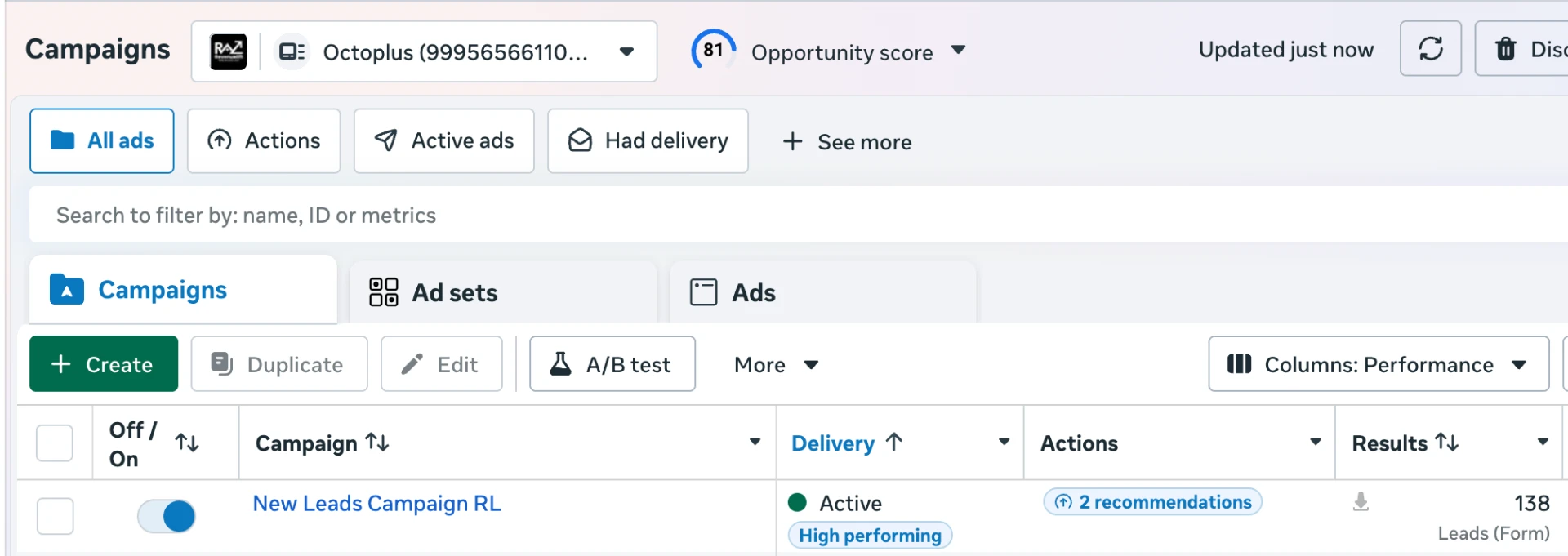Show the Had delivery view
The height and width of the screenshot is (556, 1568).
pos(648,140)
